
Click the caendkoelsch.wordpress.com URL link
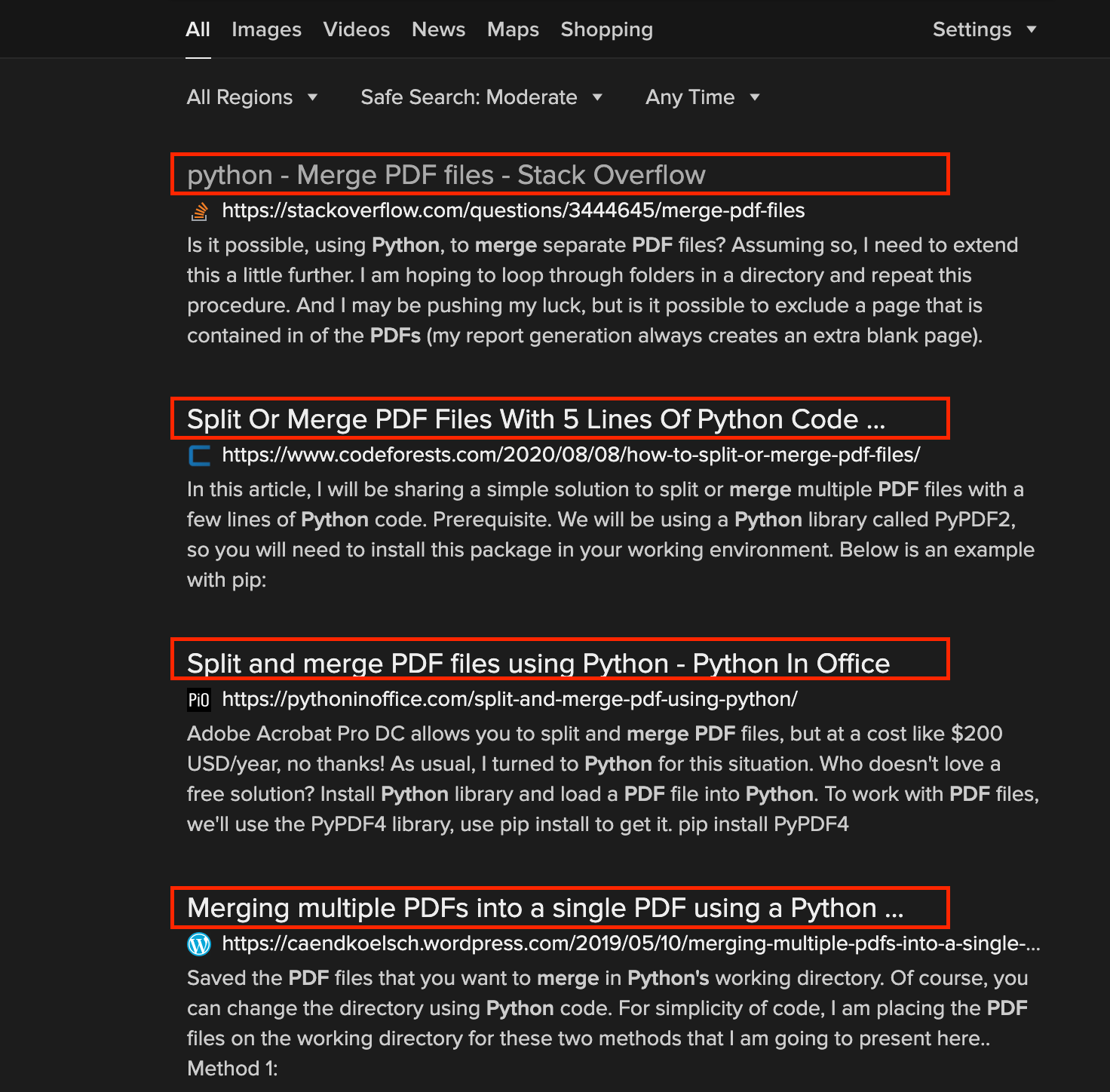[x=631, y=943]
